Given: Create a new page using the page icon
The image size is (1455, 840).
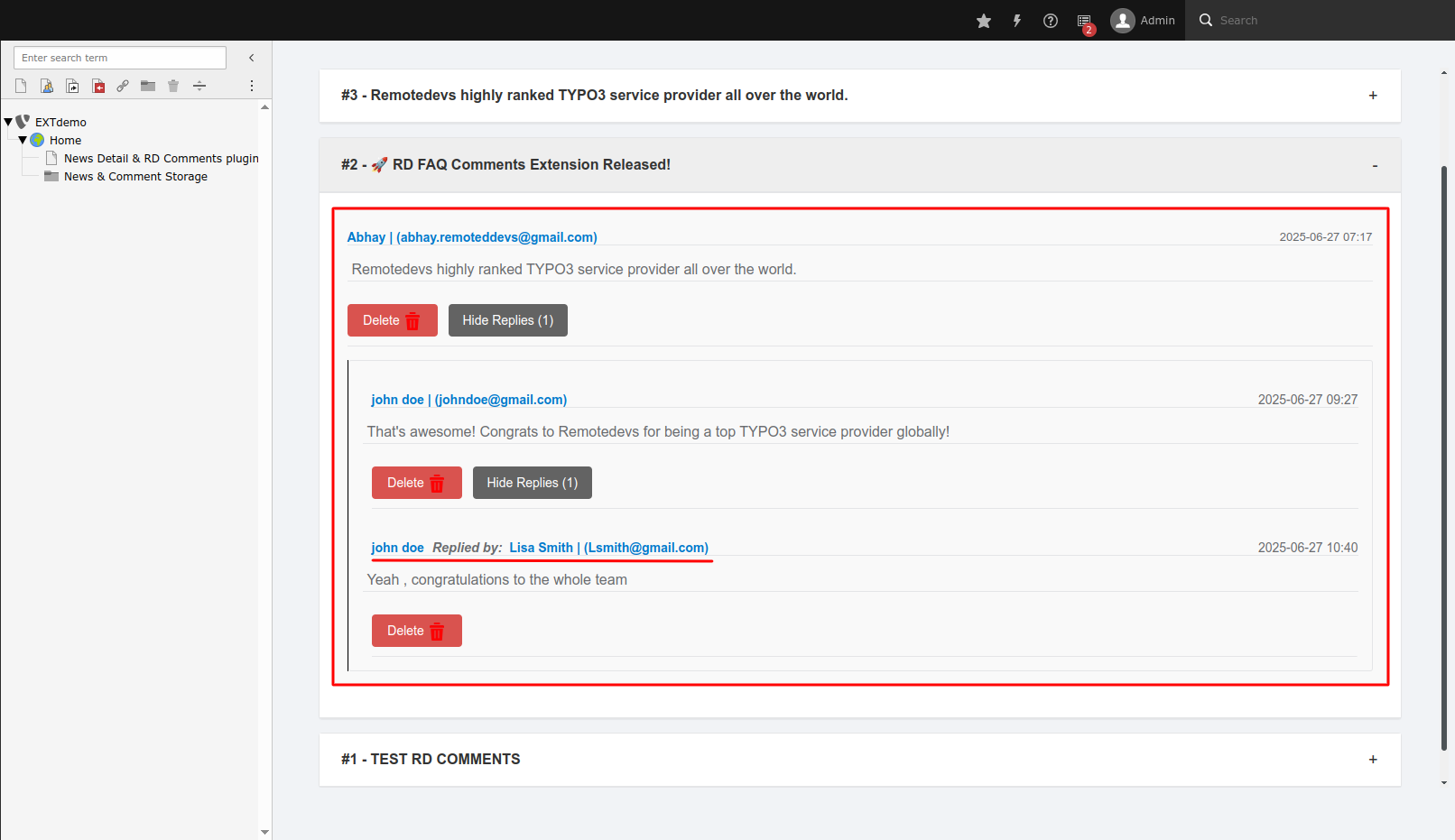Looking at the screenshot, I should tap(20, 86).
